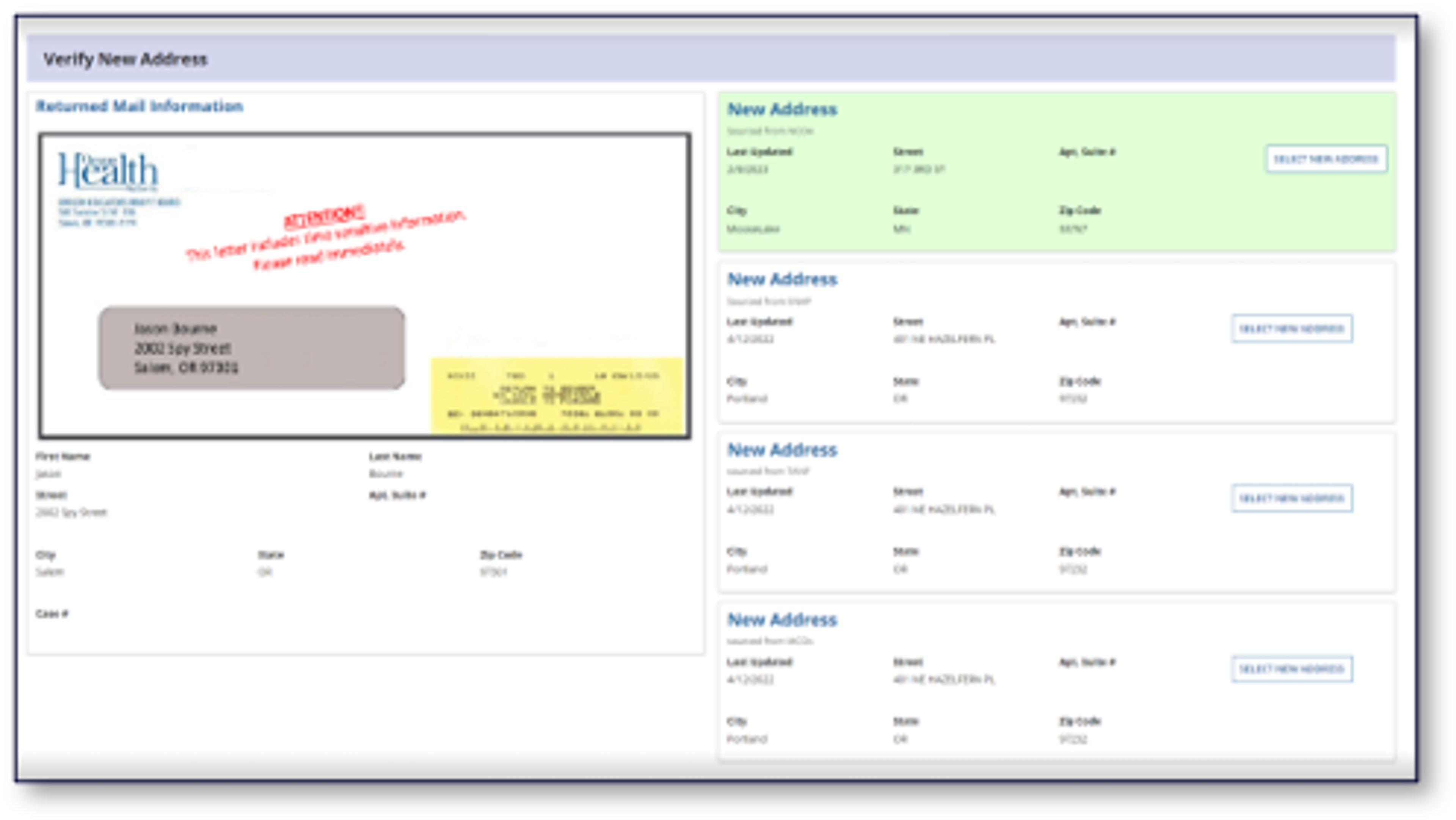Click the Case # label
This screenshot has height=820, width=1456.
click(52, 614)
